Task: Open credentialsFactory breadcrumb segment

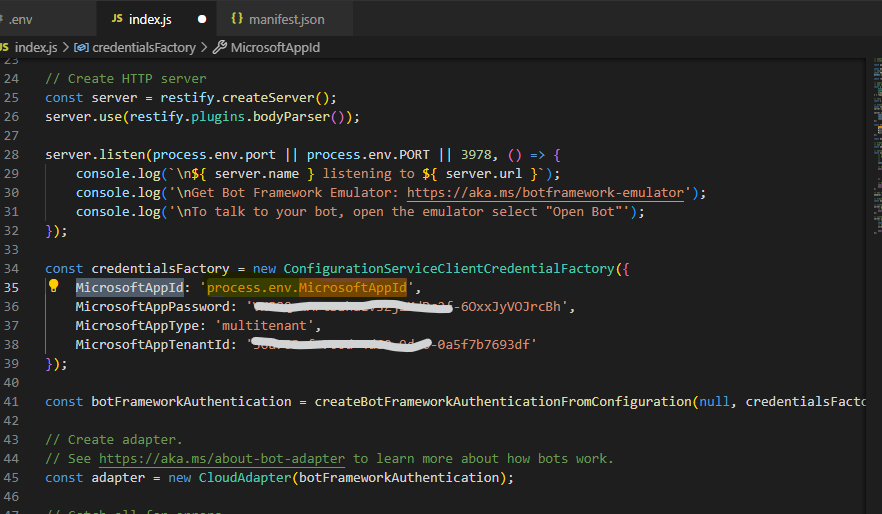Action: 143,48
